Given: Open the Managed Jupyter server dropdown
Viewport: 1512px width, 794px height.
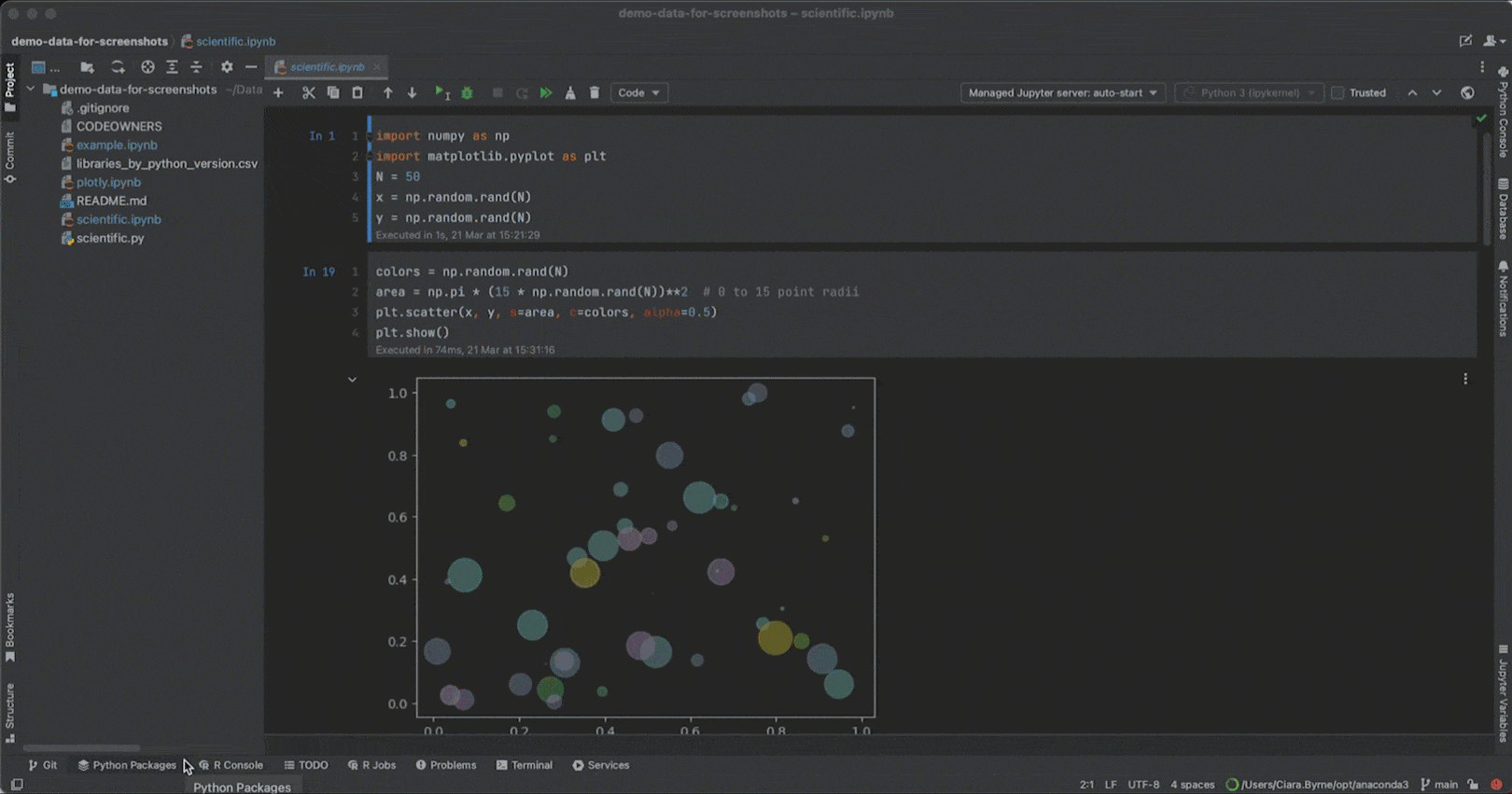Looking at the screenshot, I should (x=1062, y=93).
